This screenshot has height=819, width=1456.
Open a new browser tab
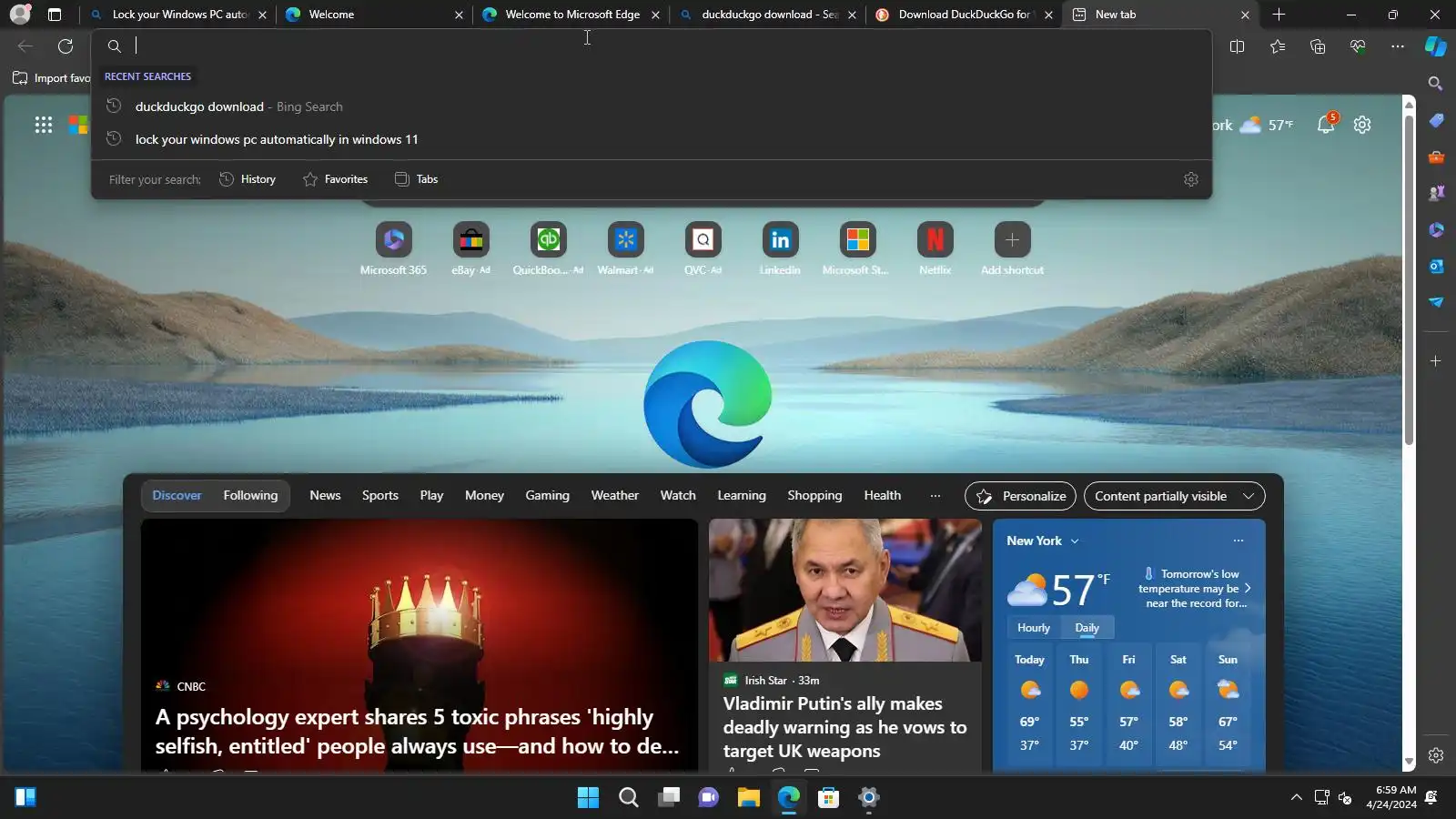click(1279, 15)
